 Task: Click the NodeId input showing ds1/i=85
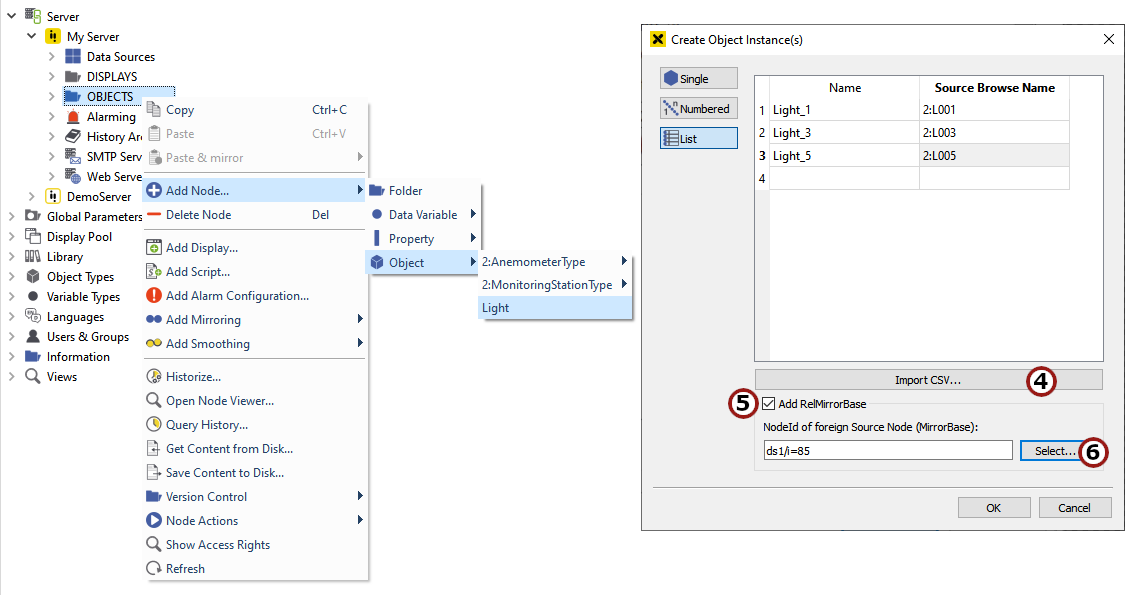pyautogui.click(x=887, y=450)
